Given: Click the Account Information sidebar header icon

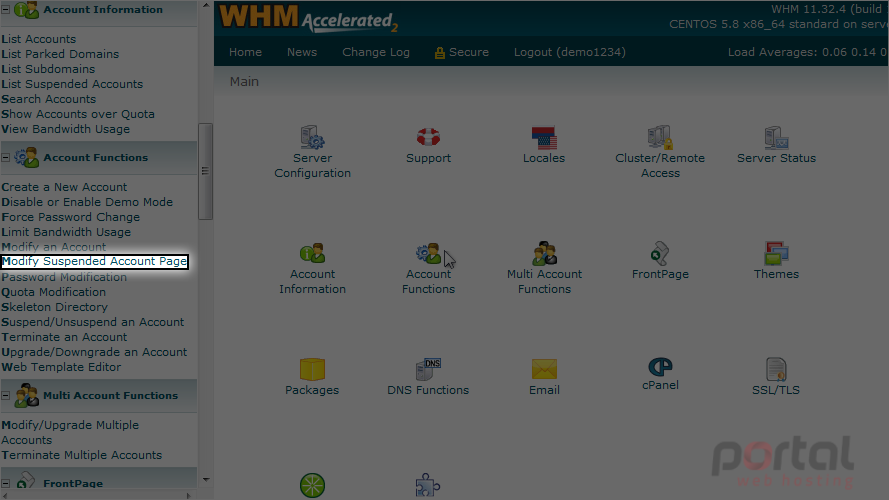Looking at the screenshot, I should (26, 10).
